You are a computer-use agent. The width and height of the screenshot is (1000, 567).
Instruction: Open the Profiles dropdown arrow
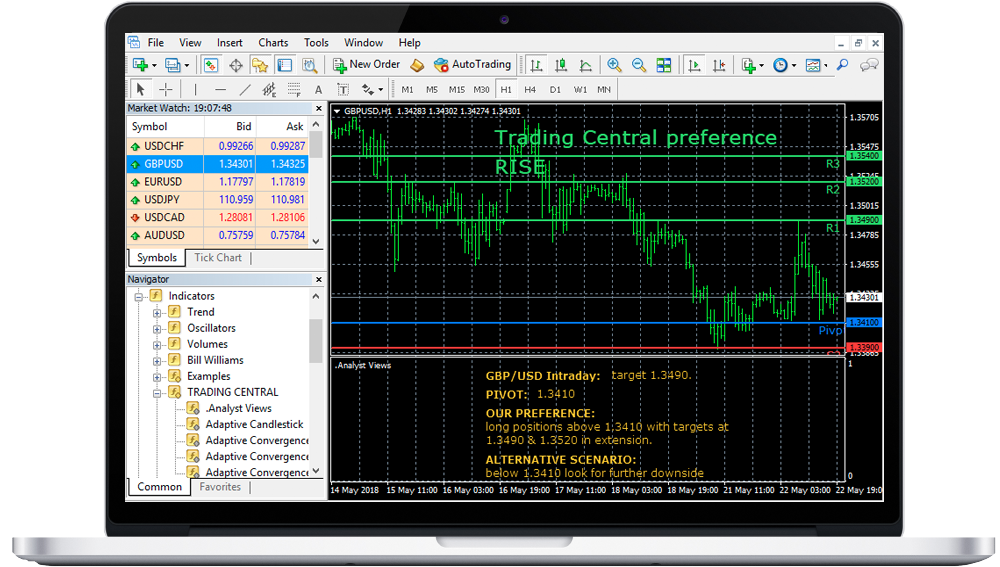coord(187,66)
